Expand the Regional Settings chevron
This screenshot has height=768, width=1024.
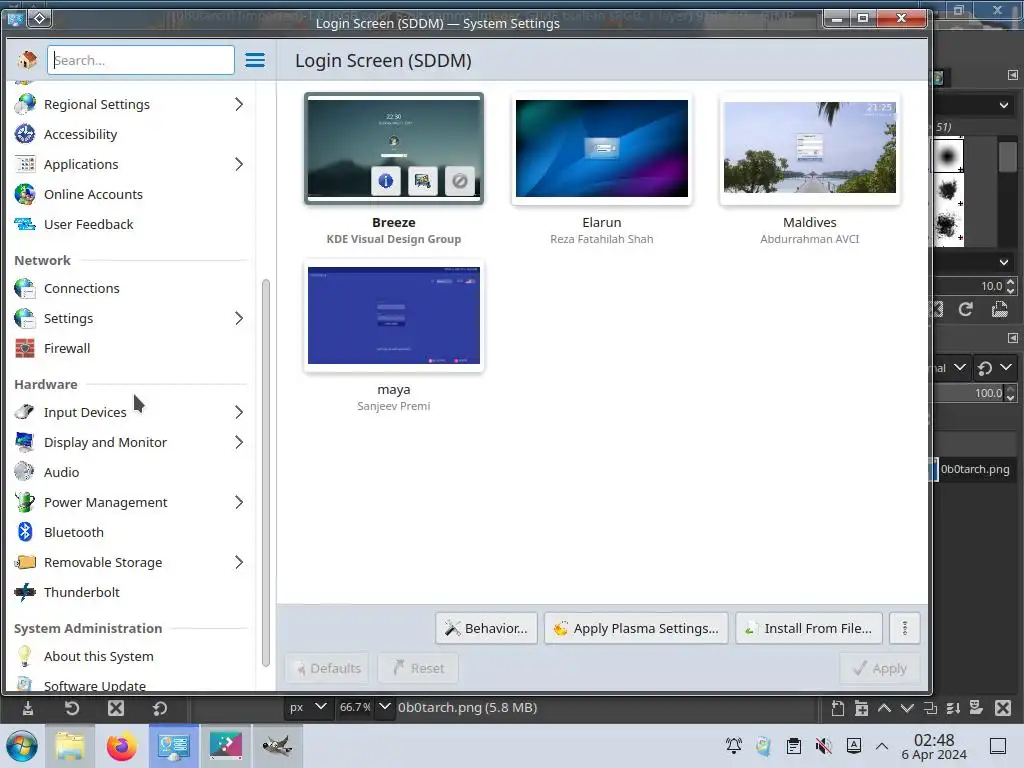[239, 104]
